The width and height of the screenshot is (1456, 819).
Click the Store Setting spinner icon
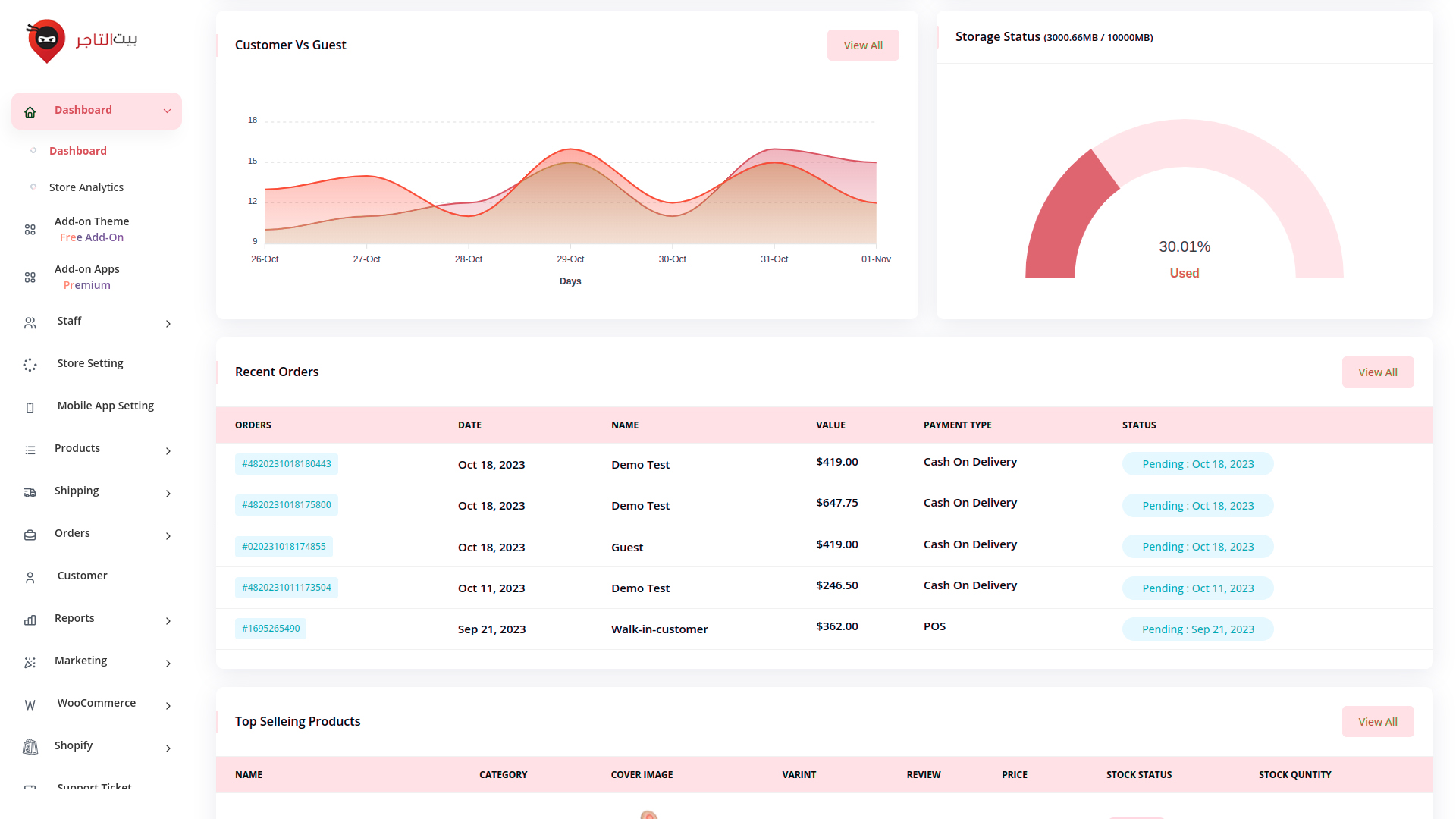coord(30,366)
